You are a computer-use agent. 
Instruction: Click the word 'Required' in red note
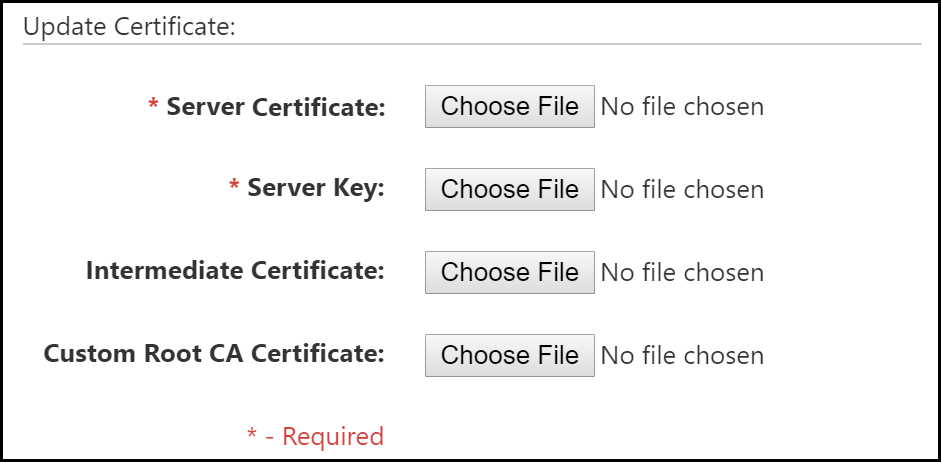click(333, 437)
